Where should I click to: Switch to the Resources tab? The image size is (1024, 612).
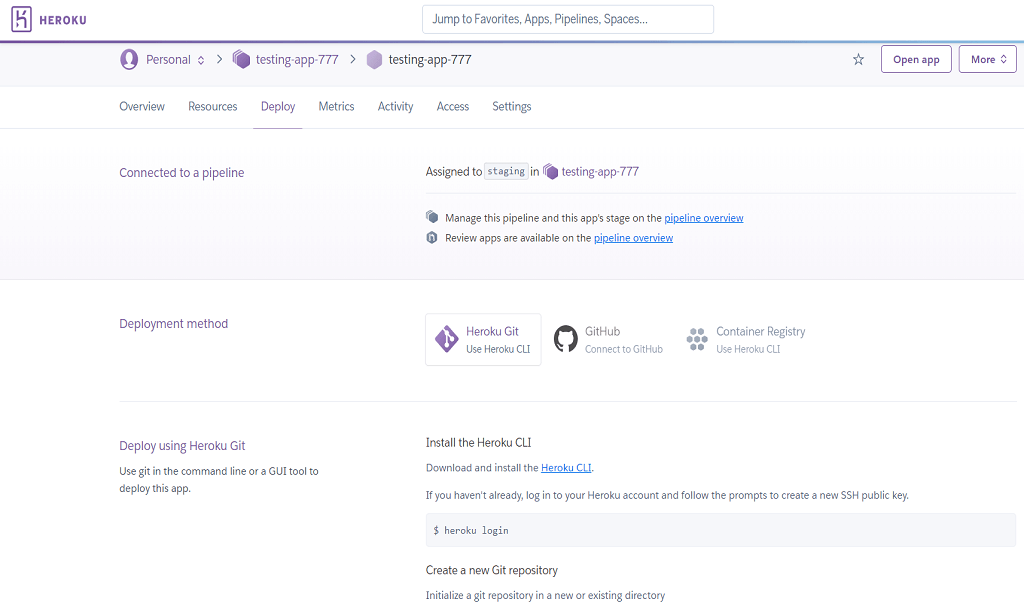[213, 106]
